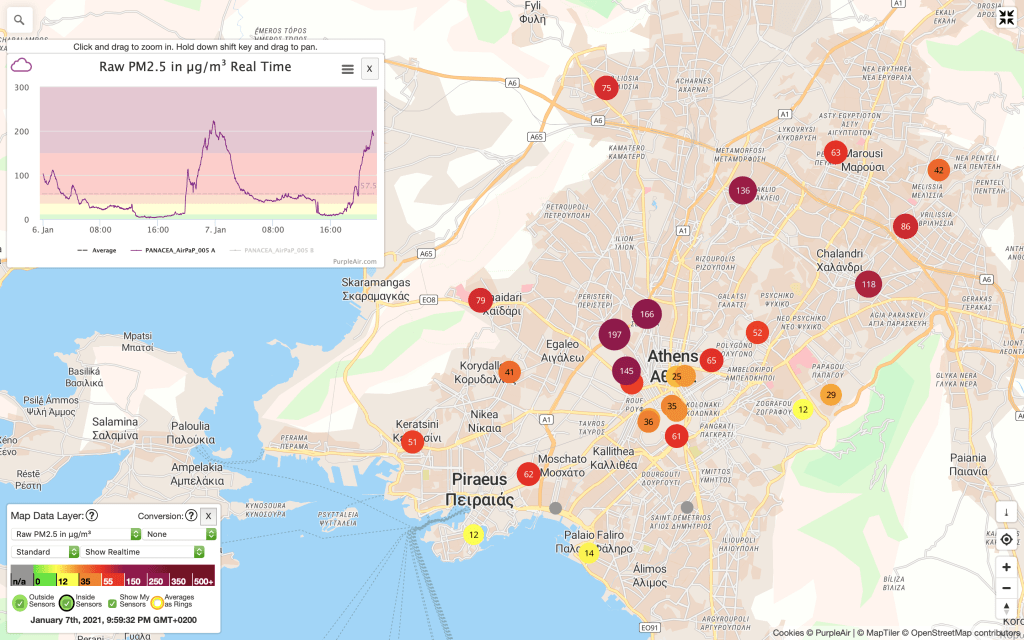Image resolution: width=1024 pixels, height=640 pixels.
Task: Open the Conversion help icon
Action: (x=191, y=516)
